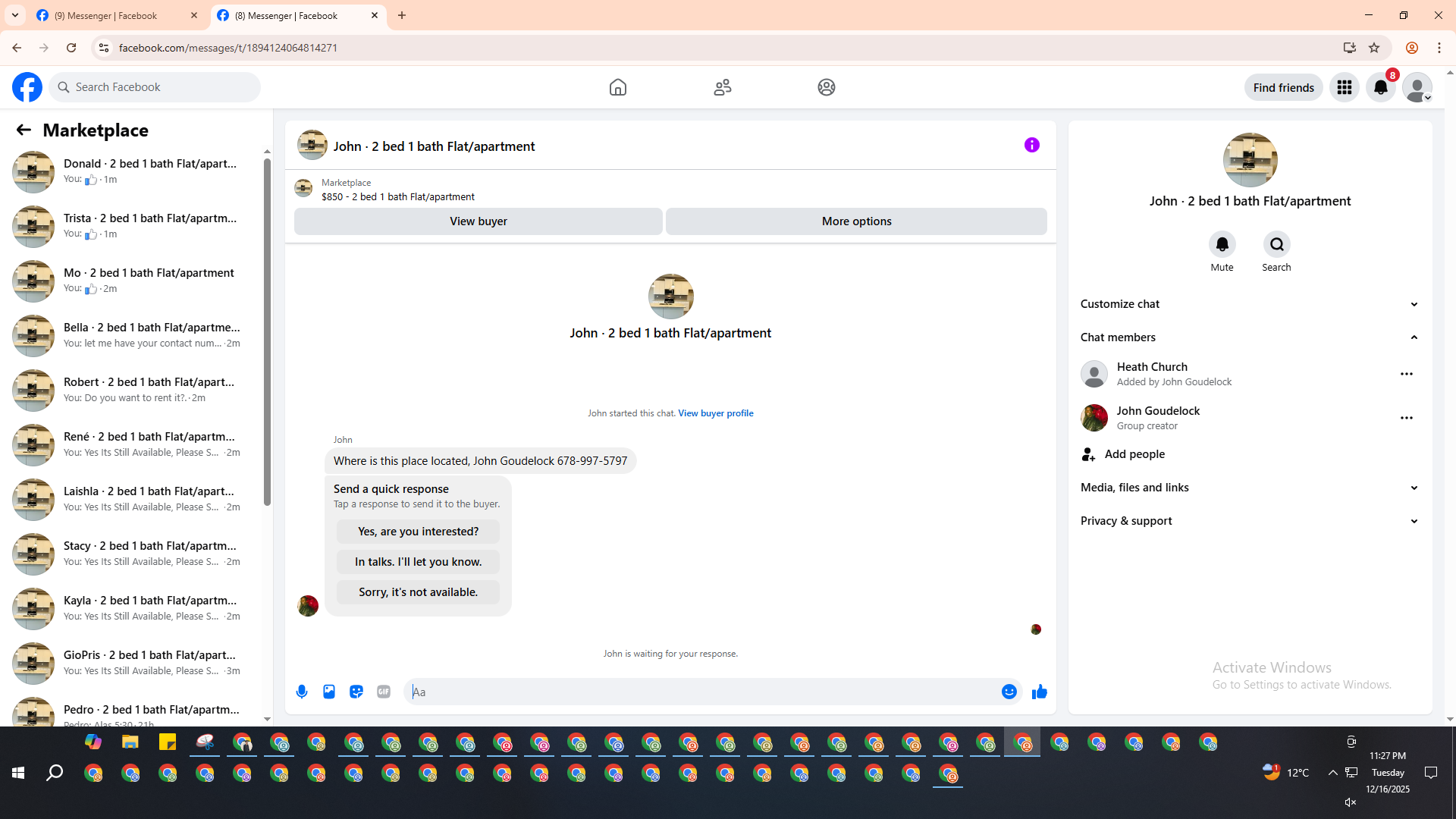Click the Find friends button

pos(1283,87)
